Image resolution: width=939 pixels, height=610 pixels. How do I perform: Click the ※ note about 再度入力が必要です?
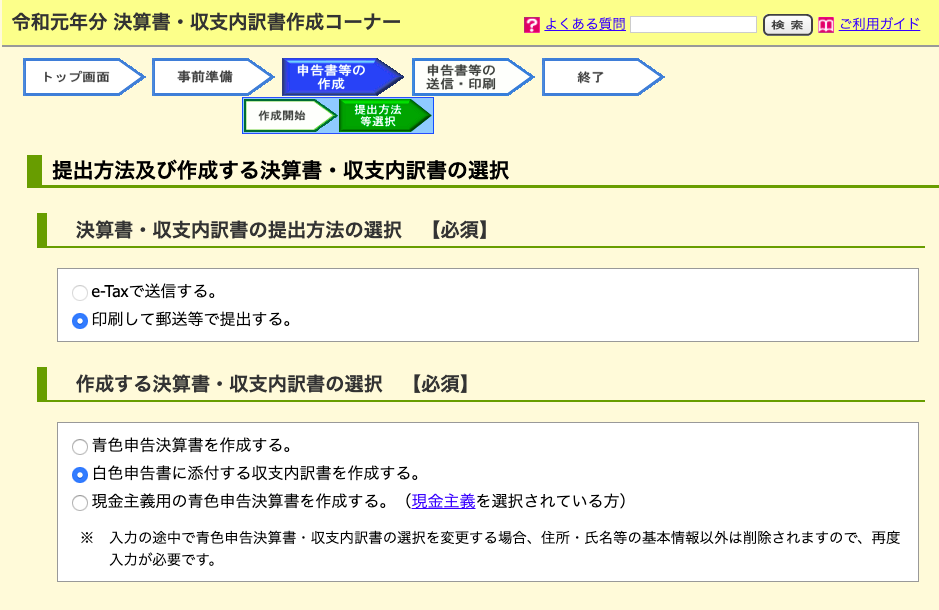[x=490, y=548]
